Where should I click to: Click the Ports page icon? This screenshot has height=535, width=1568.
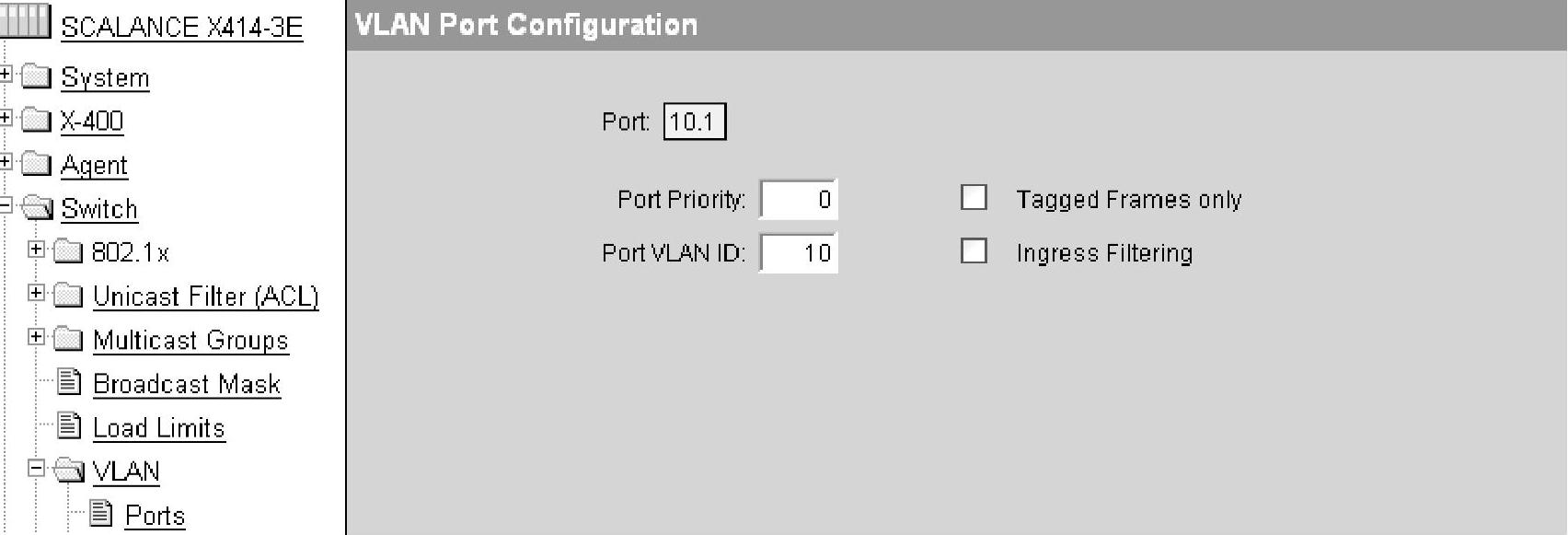[x=102, y=513]
